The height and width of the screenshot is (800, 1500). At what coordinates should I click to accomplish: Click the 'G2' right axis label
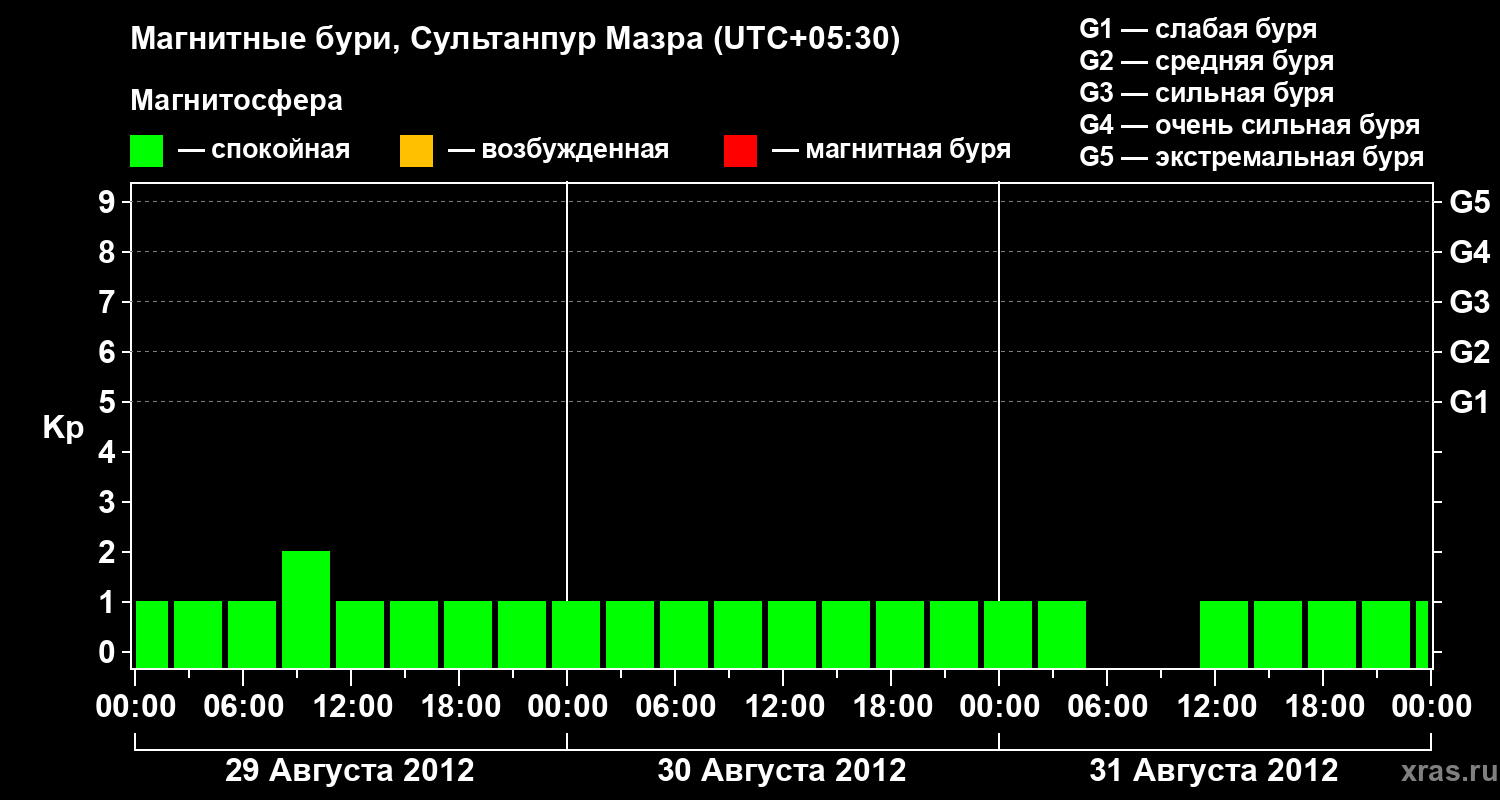[x=1469, y=352]
